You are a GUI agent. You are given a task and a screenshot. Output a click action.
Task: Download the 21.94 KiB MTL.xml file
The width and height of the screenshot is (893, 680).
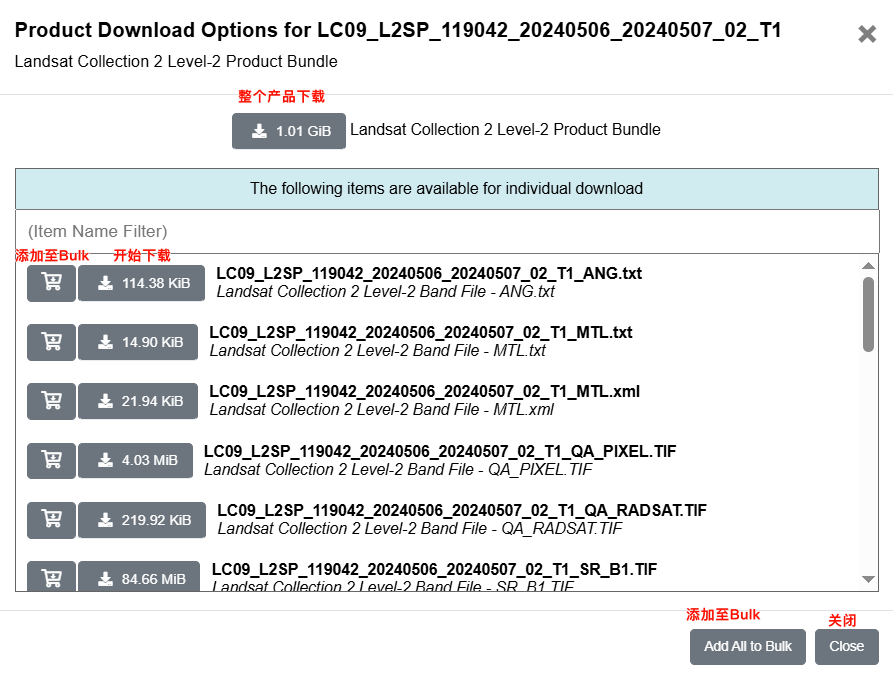tap(138, 402)
